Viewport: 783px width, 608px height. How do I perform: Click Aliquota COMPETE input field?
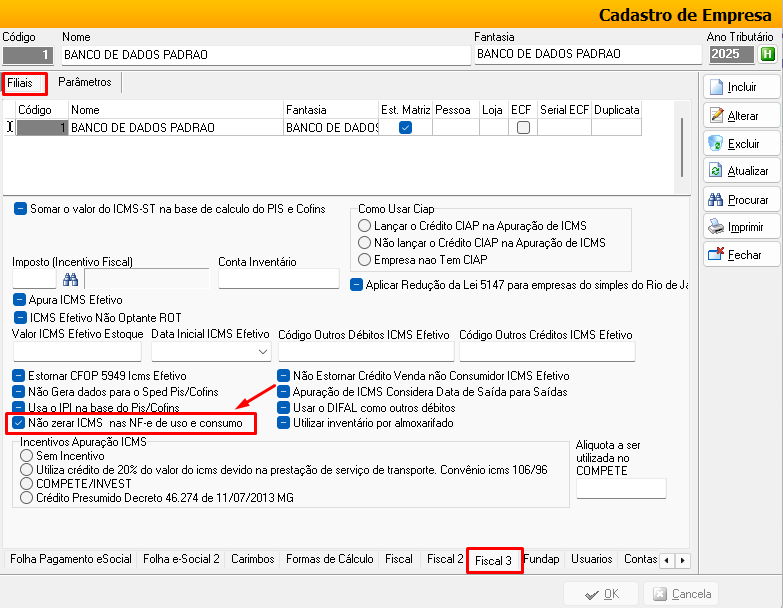[x=621, y=488]
